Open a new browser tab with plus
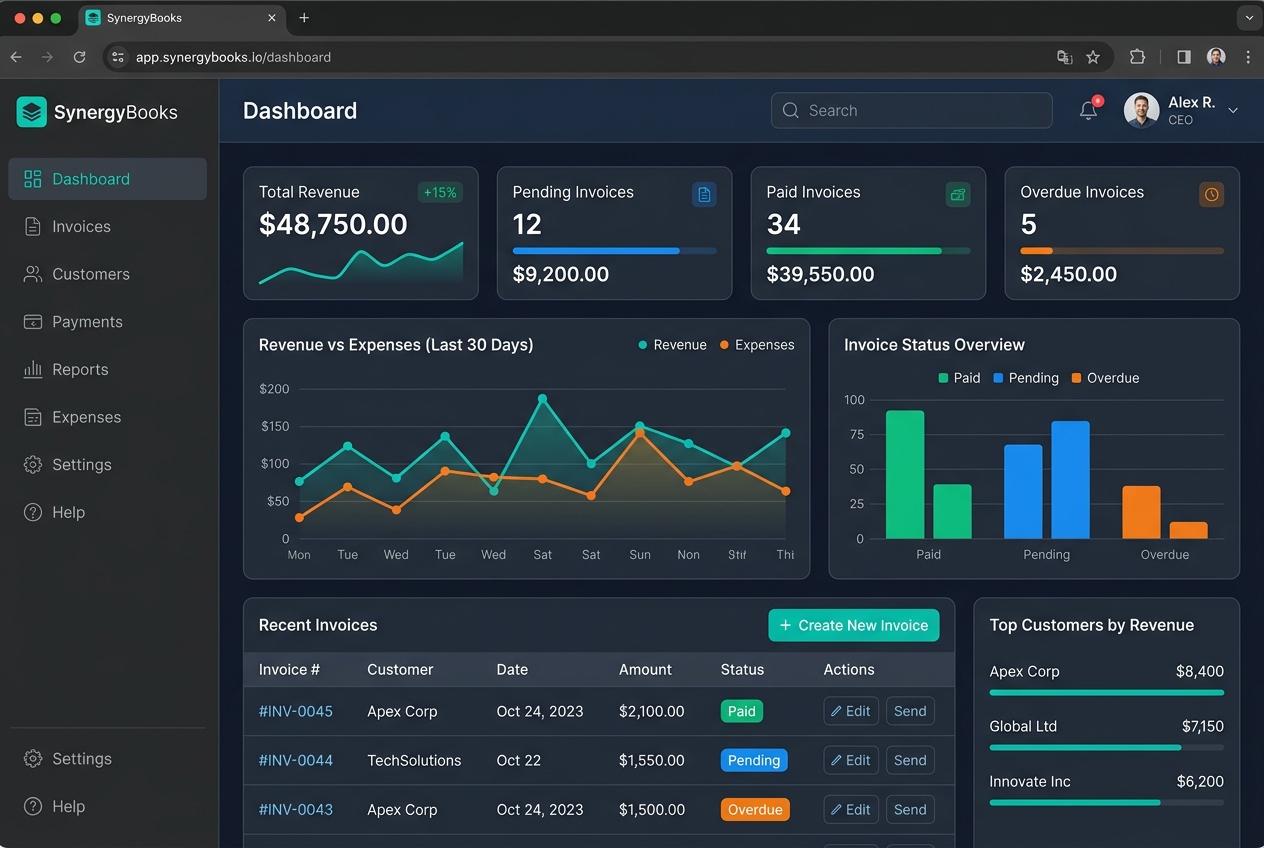 point(304,18)
